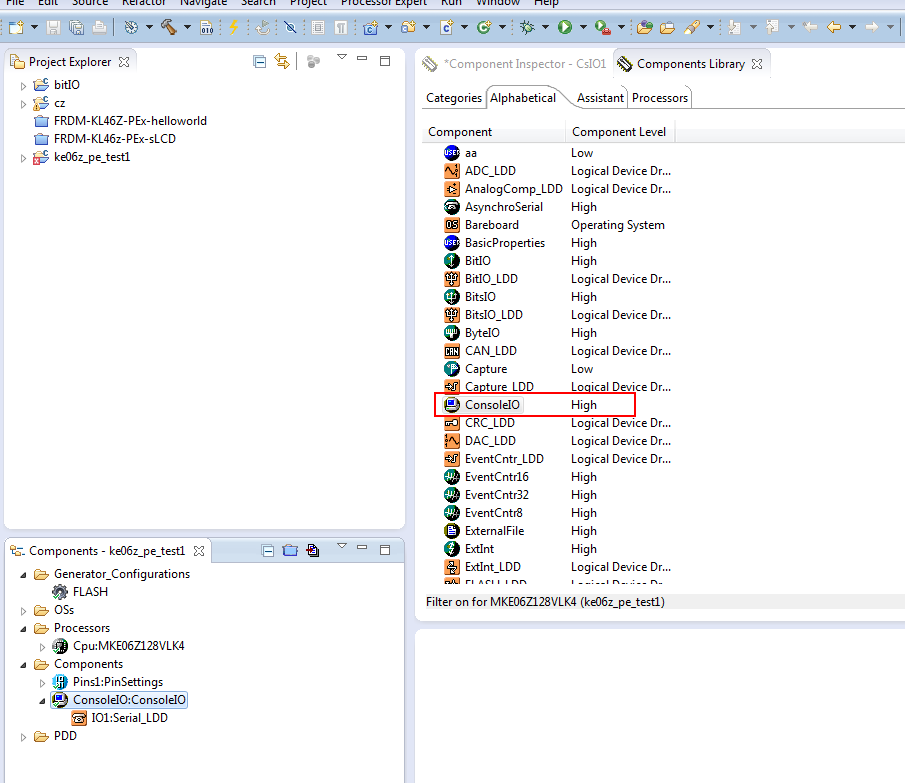Open Project Explorer view menu triangle
The image size is (905, 783).
point(342,57)
